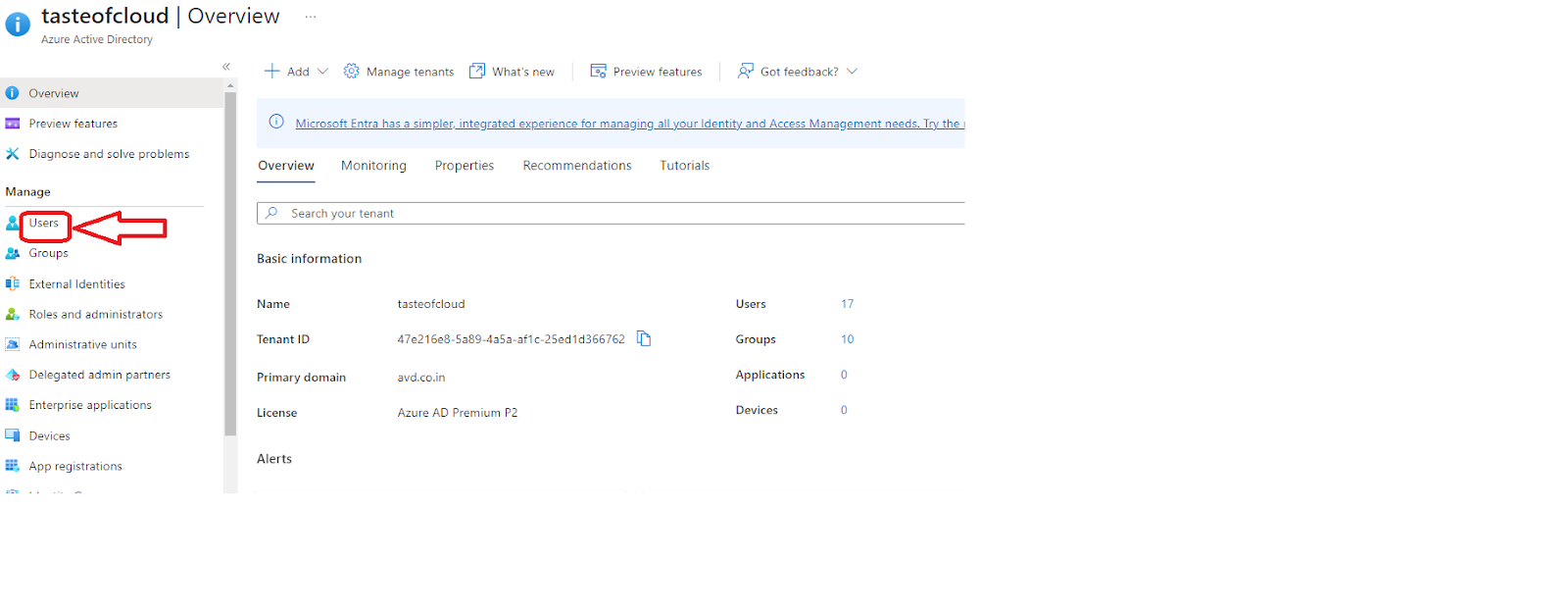Click the Preview features sidebar icon

[13, 124]
